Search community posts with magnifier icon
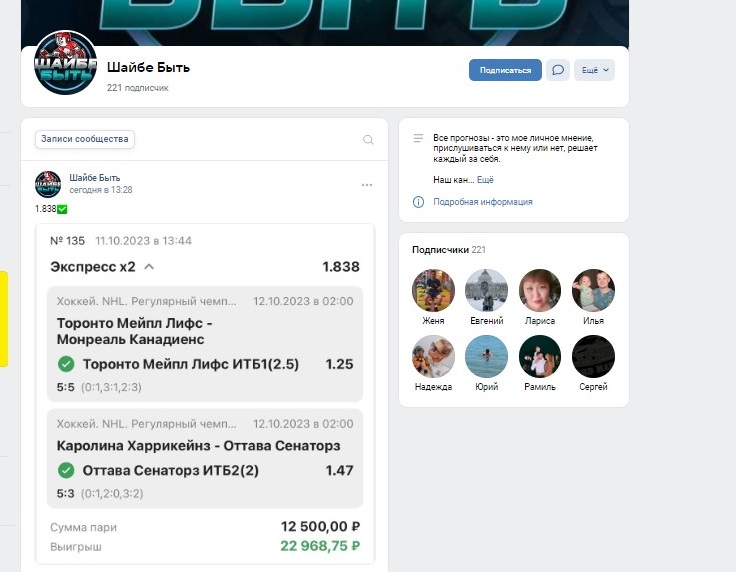 click(x=368, y=139)
